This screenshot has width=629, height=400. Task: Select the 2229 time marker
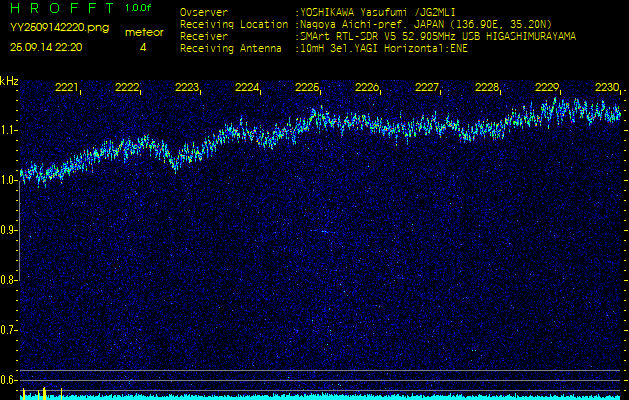pos(547,88)
